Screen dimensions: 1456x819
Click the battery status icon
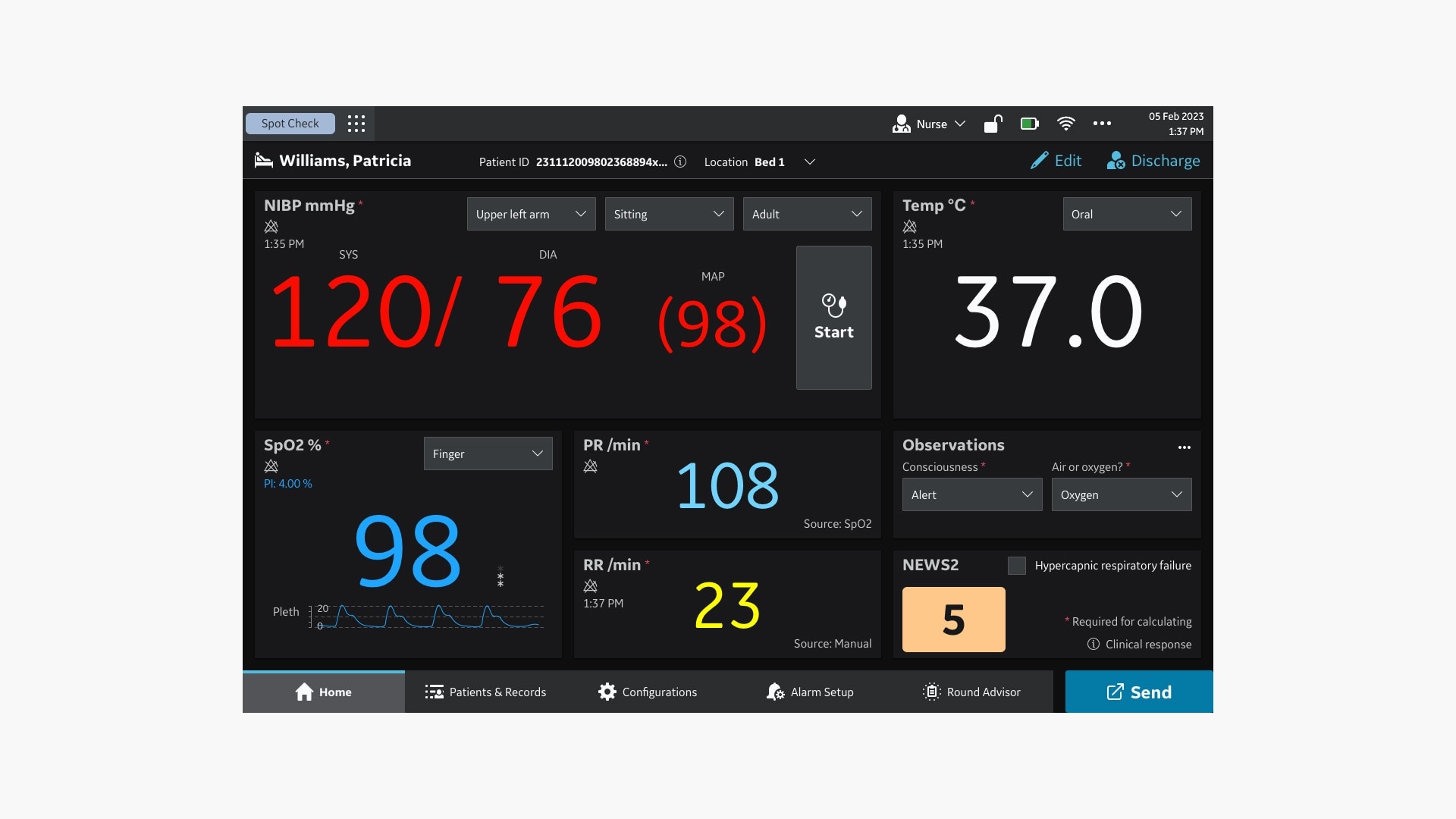(1029, 124)
